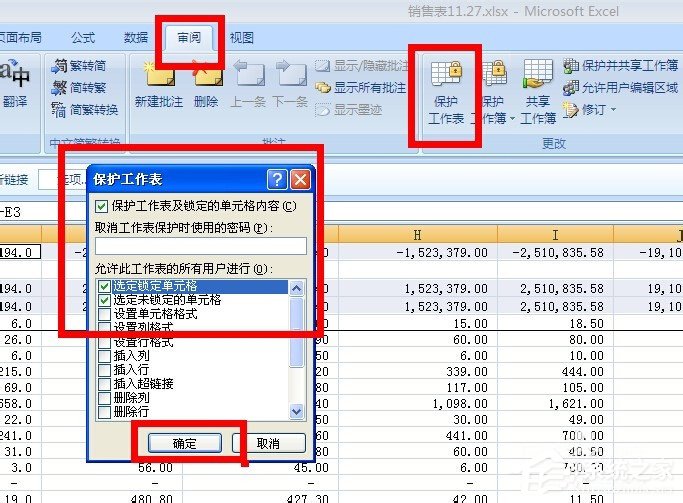Open the 审阅 ribbon tab
Screen dimensions: 683x503
189,38
